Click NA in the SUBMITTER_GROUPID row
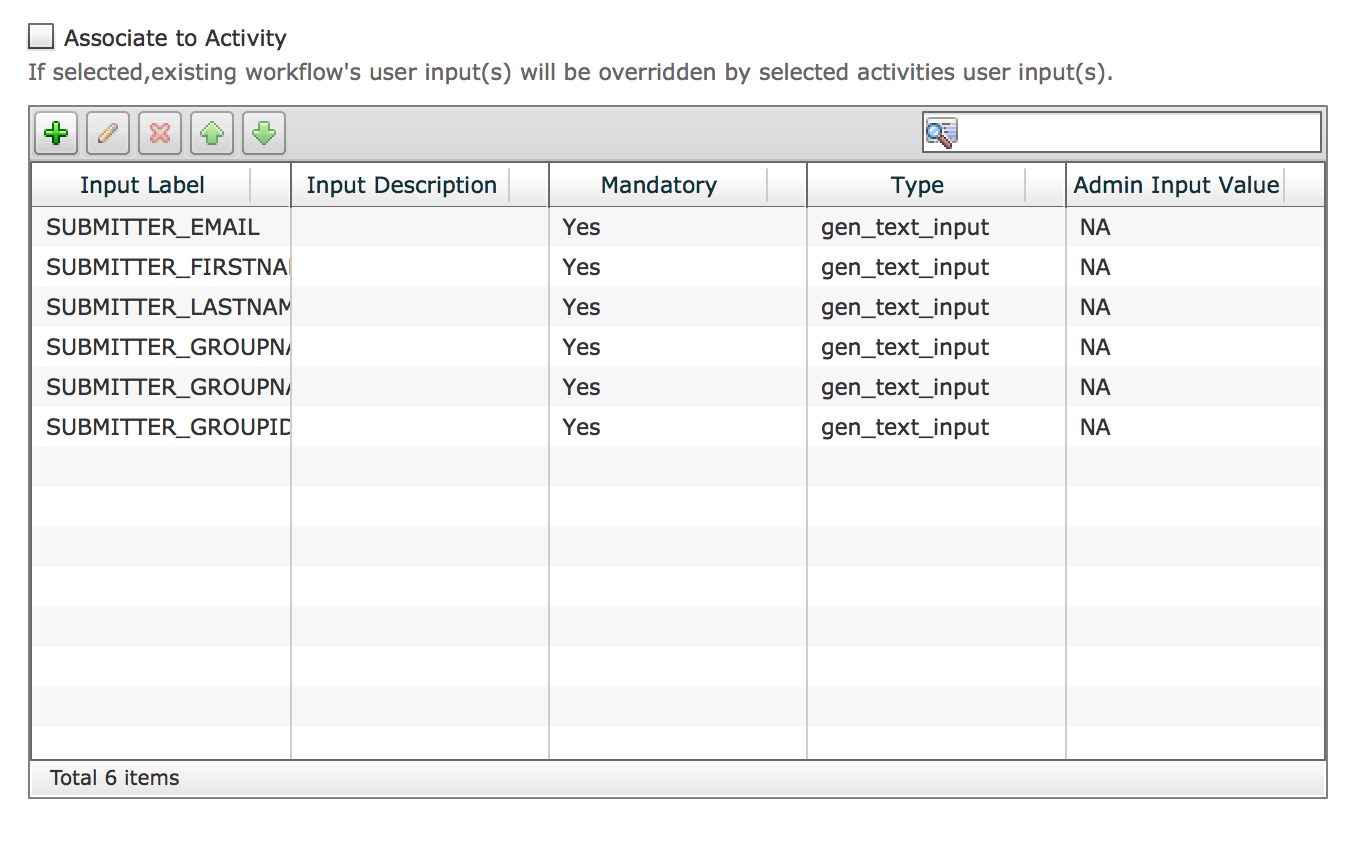 pyautogui.click(x=1095, y=427)
